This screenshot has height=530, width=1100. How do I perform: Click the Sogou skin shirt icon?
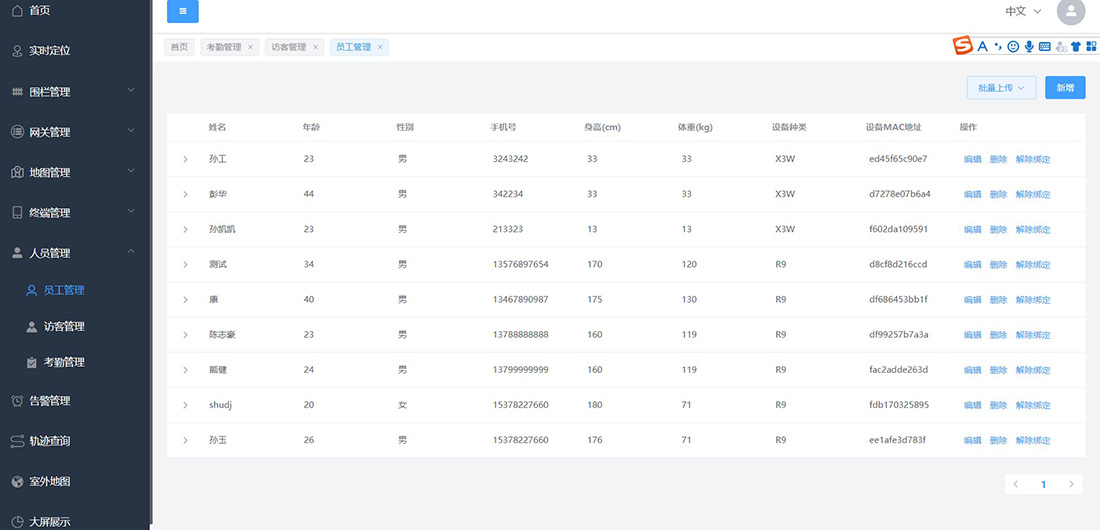(x=1076, y=46)
